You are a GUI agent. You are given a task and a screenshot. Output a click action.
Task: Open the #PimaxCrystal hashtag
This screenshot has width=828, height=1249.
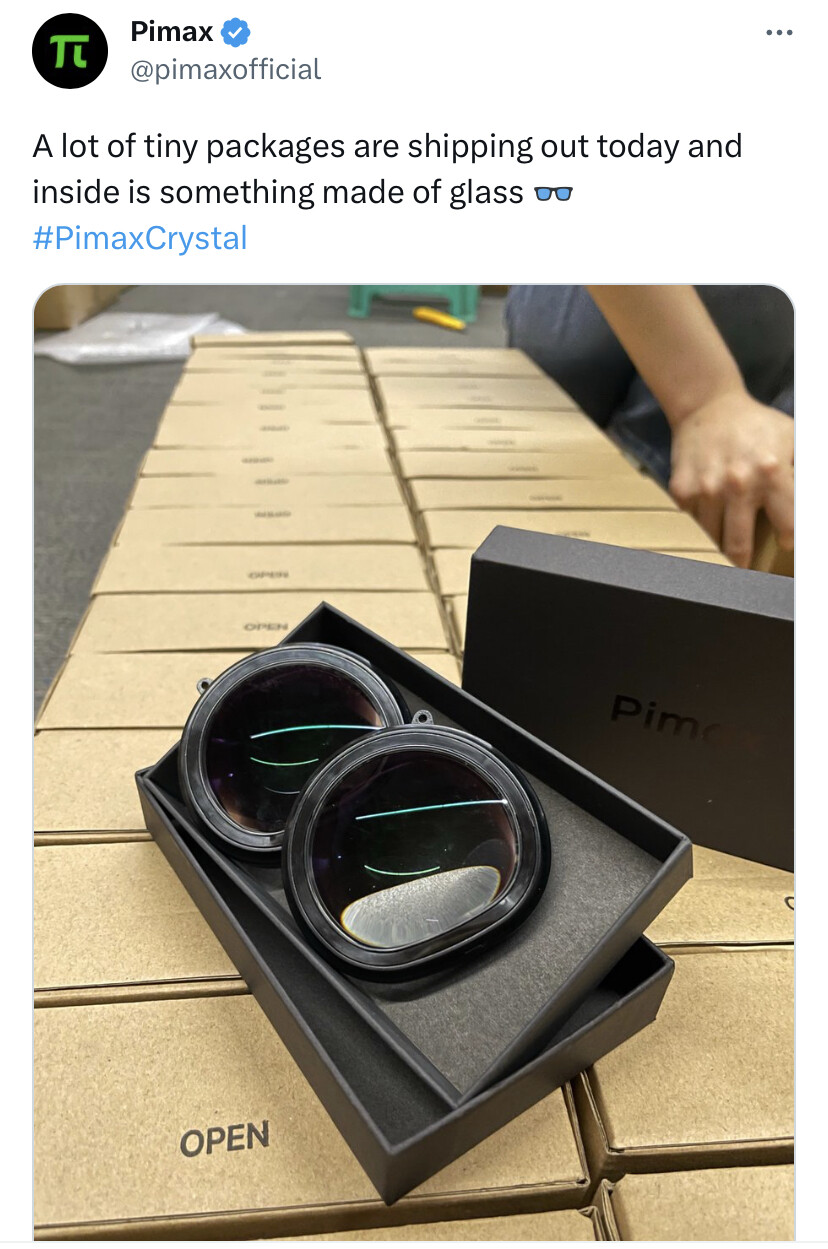coord(139,238)
